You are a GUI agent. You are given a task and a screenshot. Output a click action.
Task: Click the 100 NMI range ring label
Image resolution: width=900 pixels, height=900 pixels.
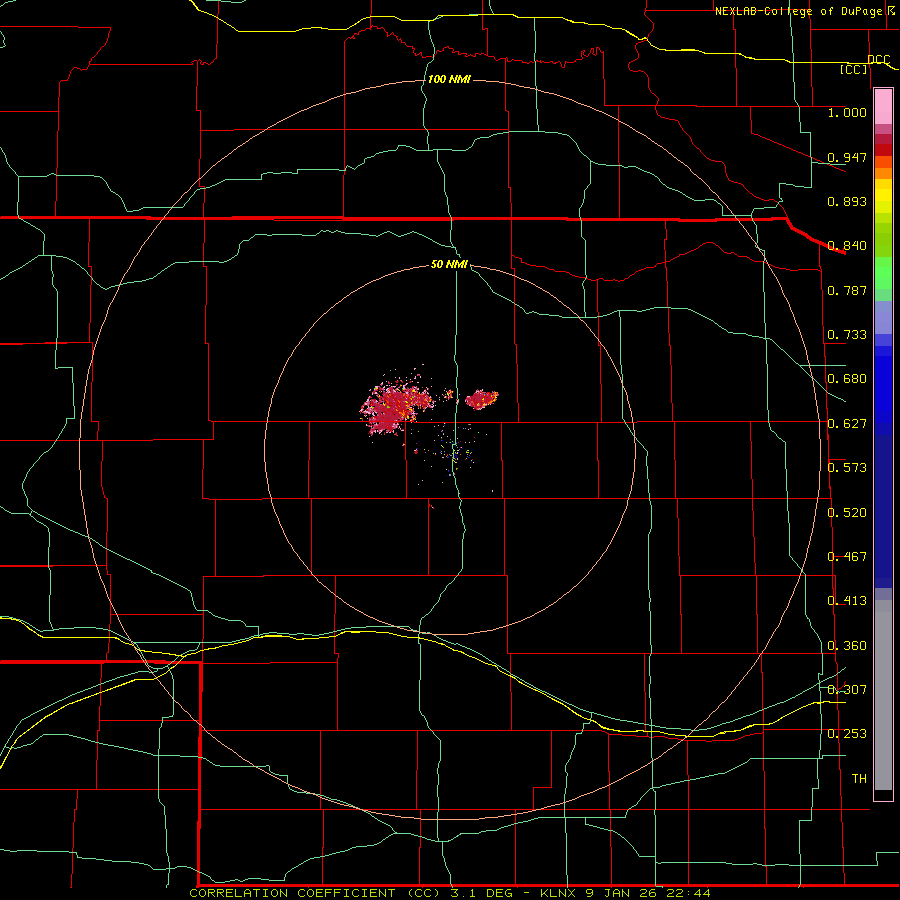(449, 79)
